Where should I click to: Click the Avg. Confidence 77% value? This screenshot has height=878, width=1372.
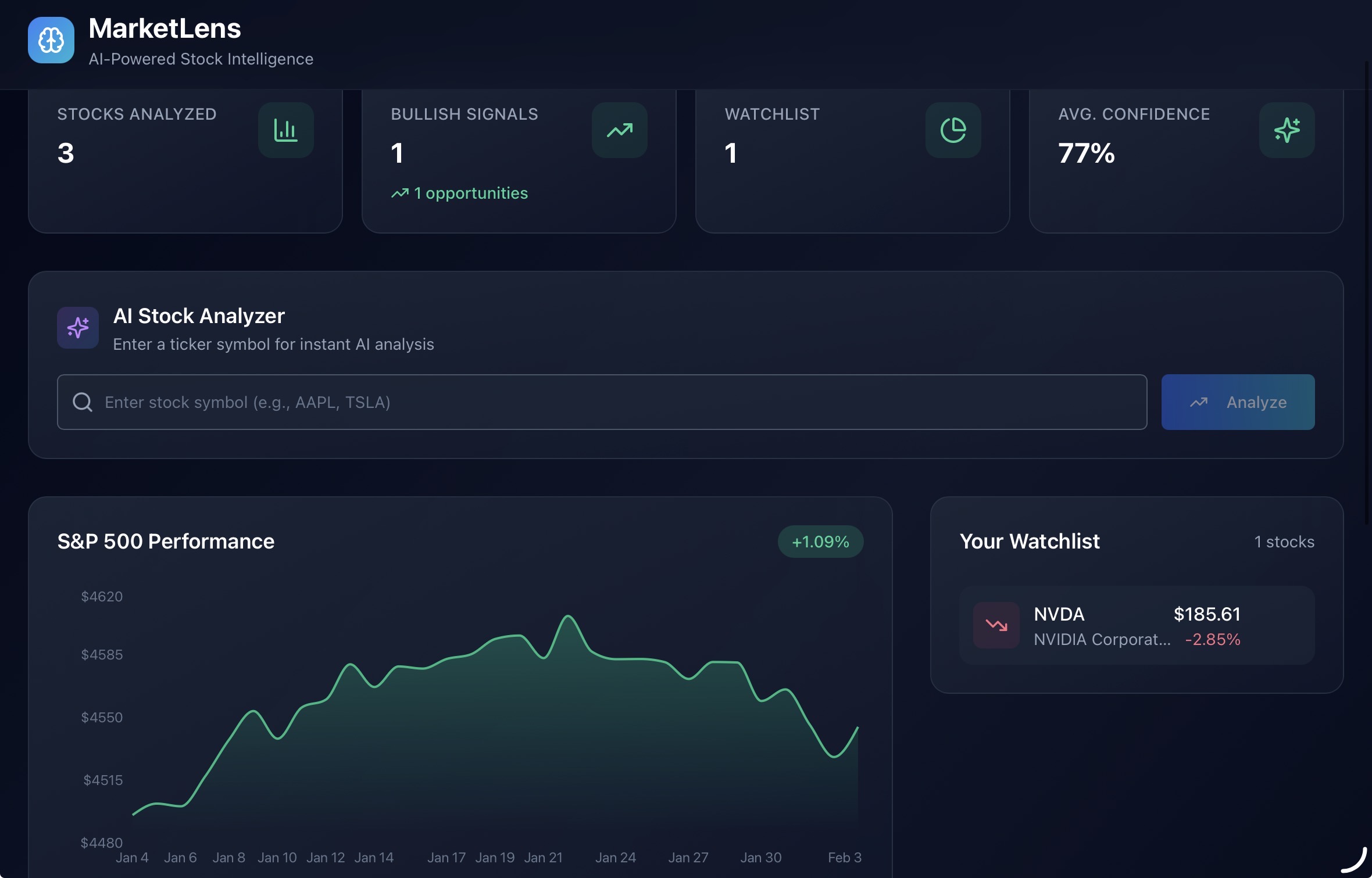click(1086, 153)
